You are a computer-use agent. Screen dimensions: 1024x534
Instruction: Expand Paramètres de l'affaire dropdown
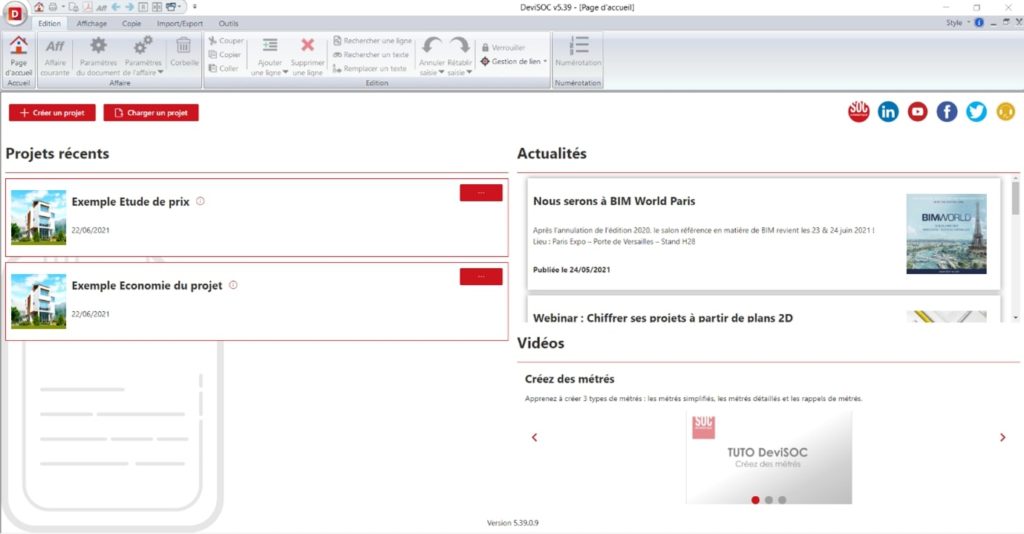161,72
